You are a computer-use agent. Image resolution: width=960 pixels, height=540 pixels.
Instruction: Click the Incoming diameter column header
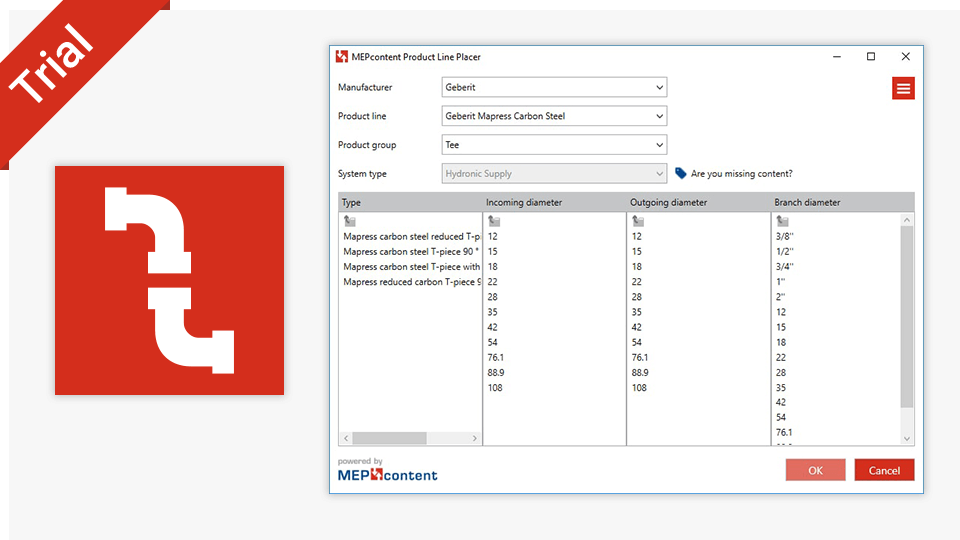pyautogui.click(x=554, y=202)
